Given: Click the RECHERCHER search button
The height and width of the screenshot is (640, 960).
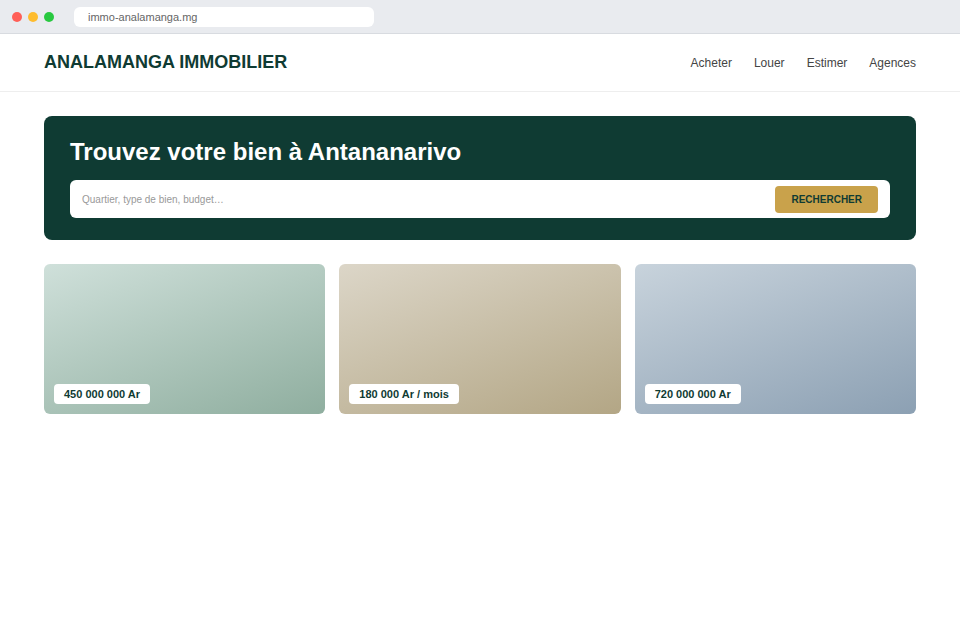Looking at the screenshot, I should pyautogui.click(x=826, y=199).
